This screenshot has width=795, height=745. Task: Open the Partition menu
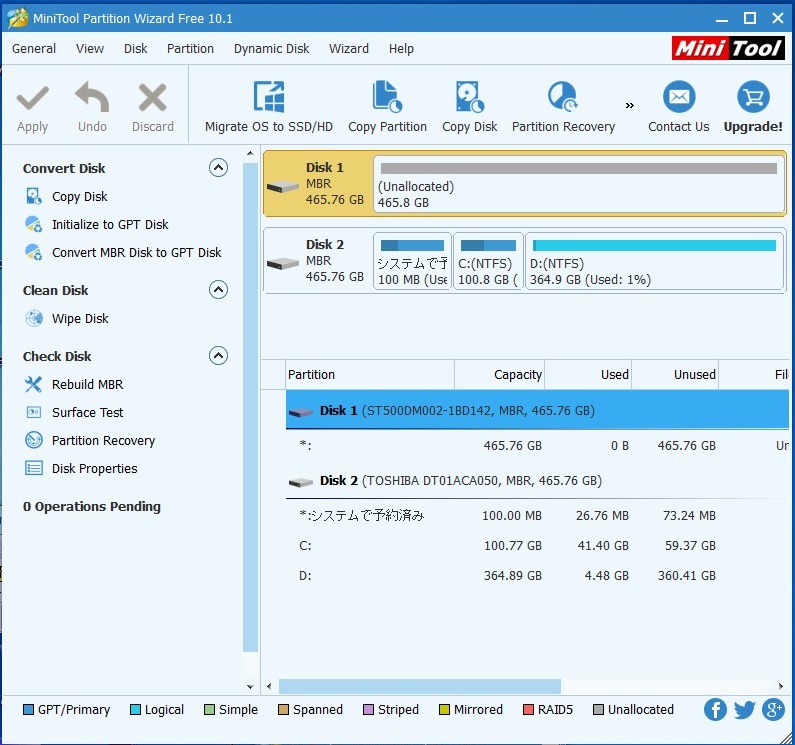tap(190, 49)
